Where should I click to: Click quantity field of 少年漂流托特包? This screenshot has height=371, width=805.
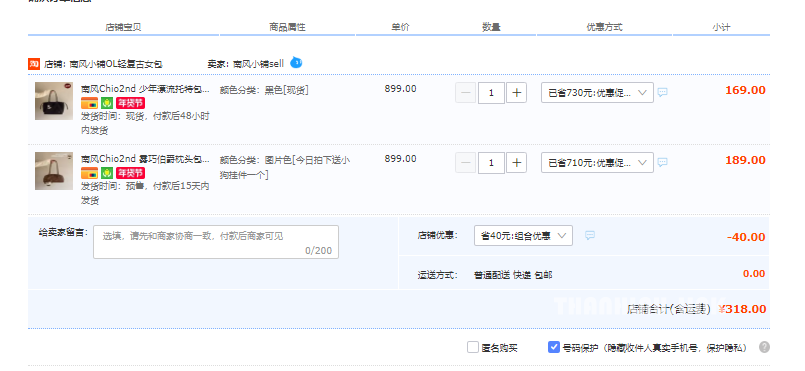coord(491,93)
